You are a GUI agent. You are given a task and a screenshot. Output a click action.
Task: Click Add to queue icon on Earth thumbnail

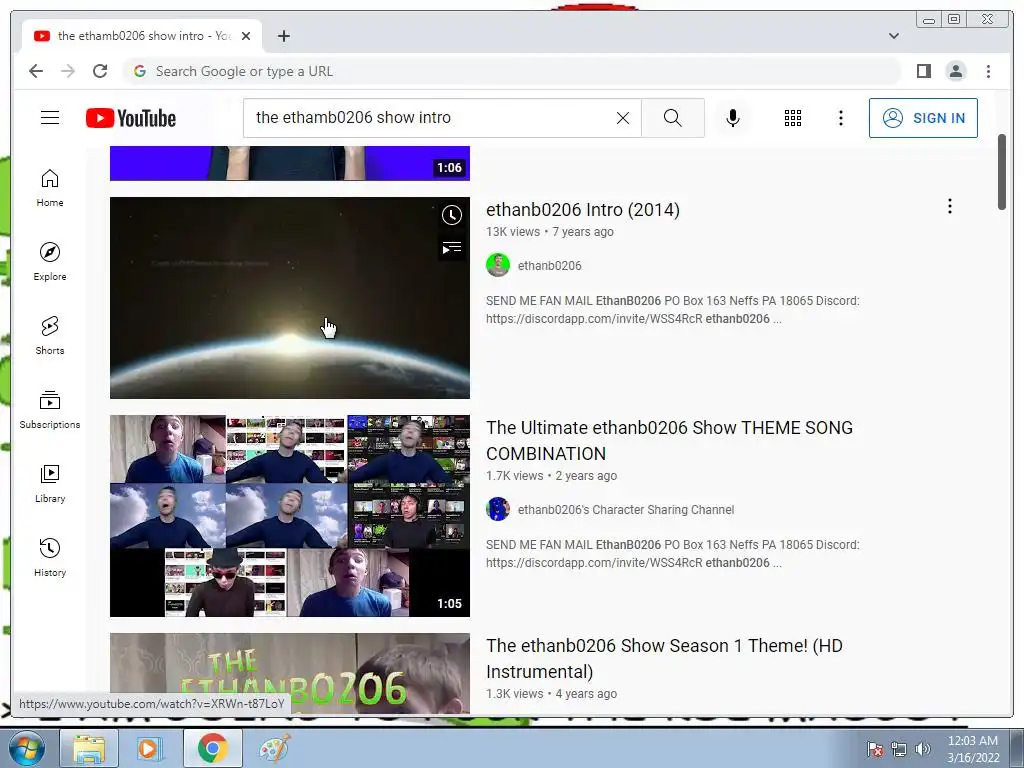451,248
